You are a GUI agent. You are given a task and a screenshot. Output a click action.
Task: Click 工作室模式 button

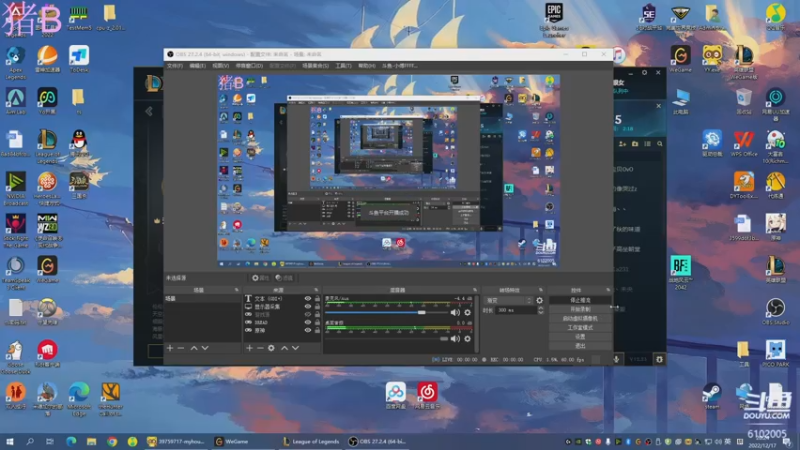(581, 328)
